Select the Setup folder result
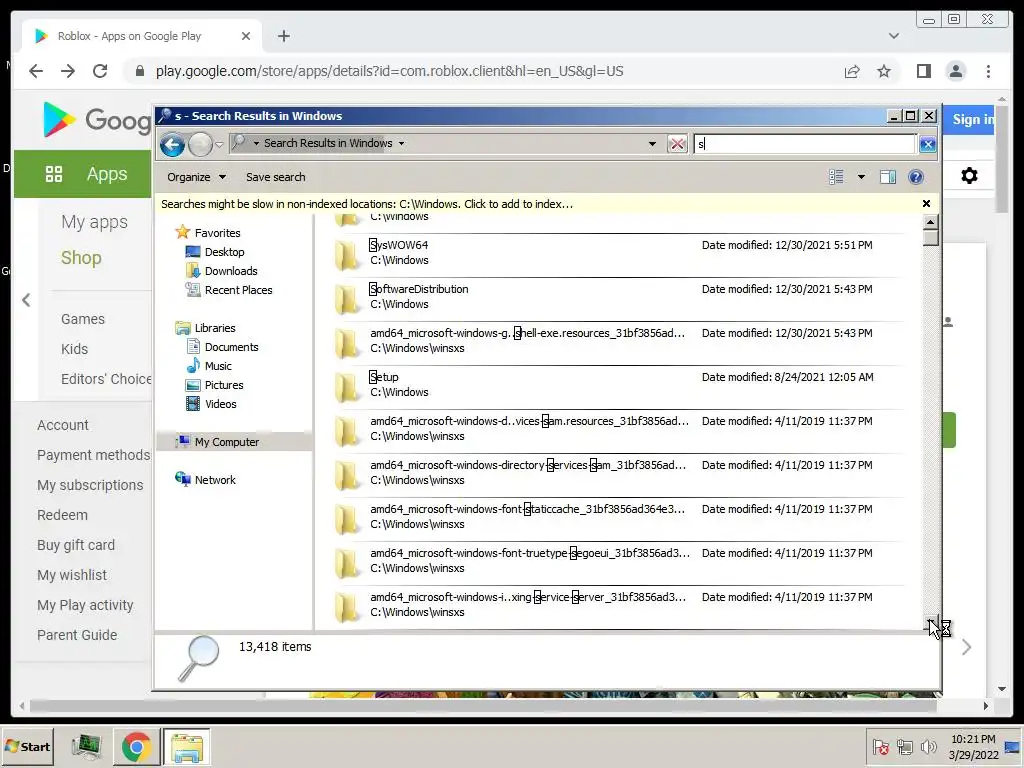Screen dimensions: 1024x768 619,385
